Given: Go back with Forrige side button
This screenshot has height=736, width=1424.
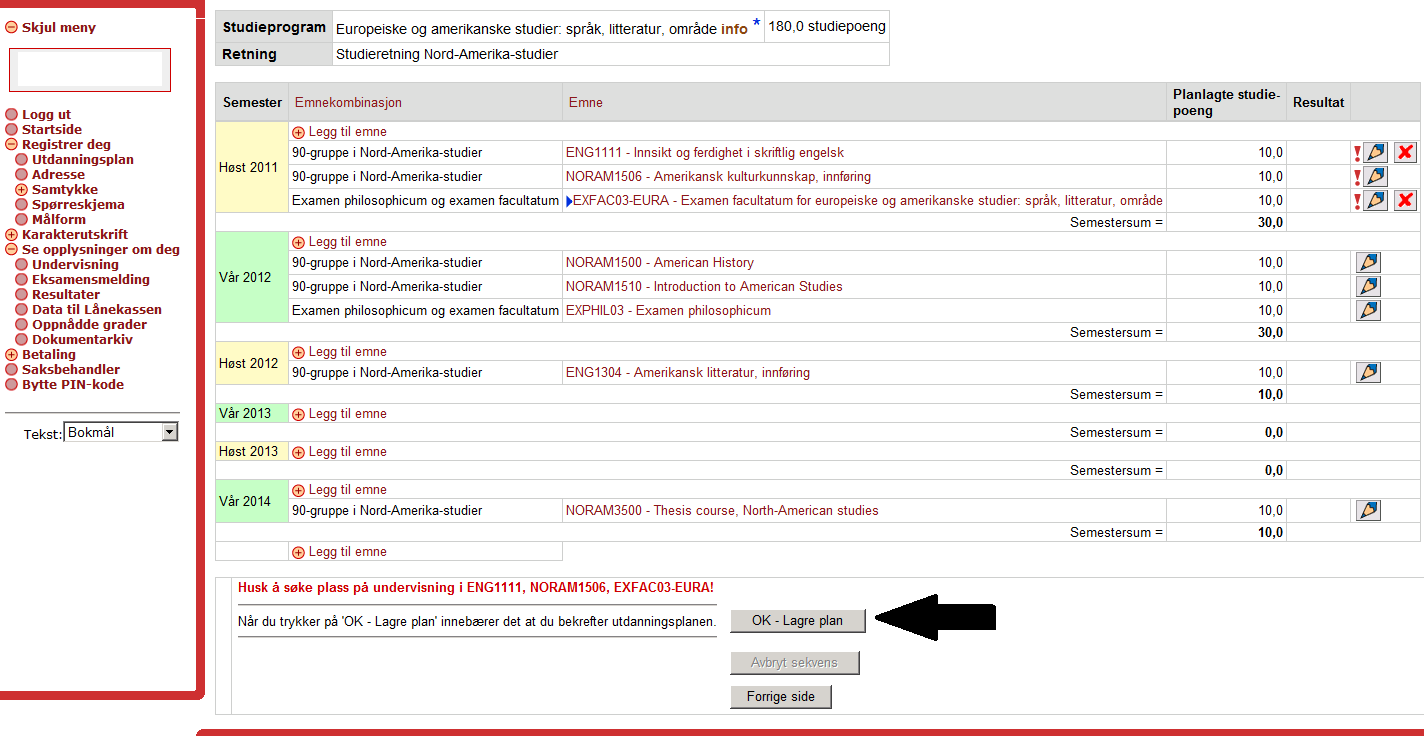Looking at the screenshot, I should pos(780,697).
